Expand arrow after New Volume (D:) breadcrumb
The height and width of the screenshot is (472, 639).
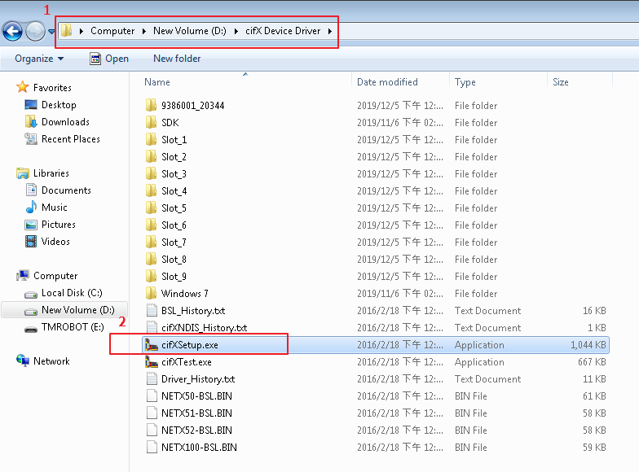(236, 31)
